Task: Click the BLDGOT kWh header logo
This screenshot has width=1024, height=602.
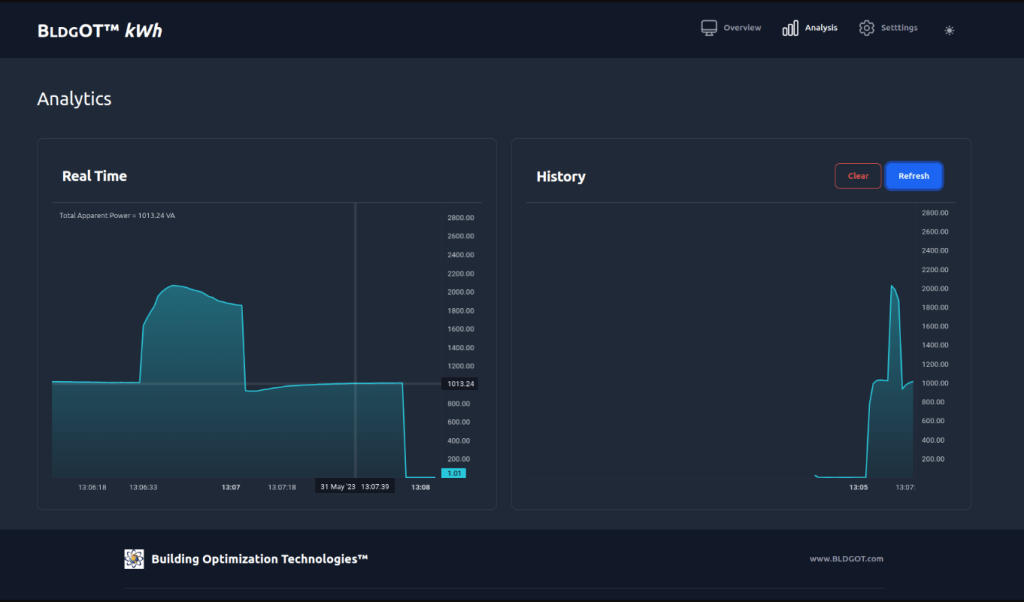Action: tap(99, 30)
